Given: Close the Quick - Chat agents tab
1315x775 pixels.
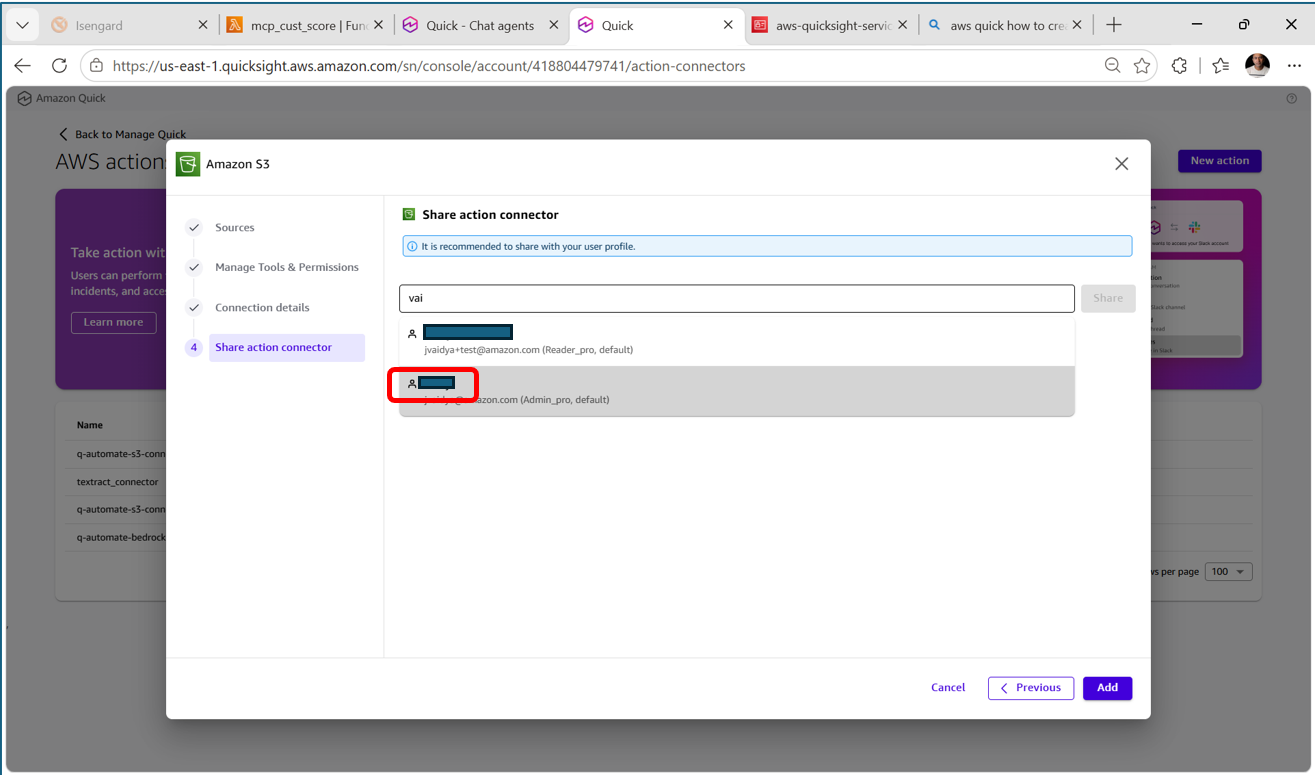Looking at the screenshot, I should coord(553,25).
